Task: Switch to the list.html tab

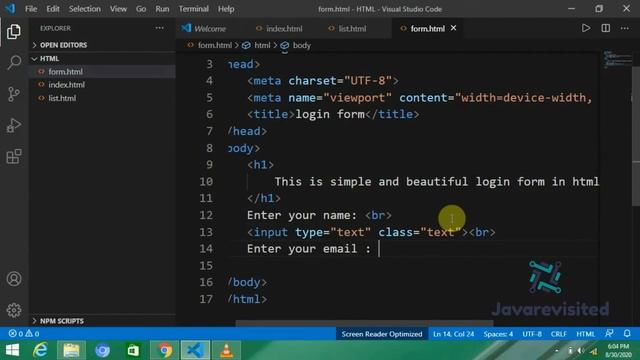Action: [x=352, y=29]
